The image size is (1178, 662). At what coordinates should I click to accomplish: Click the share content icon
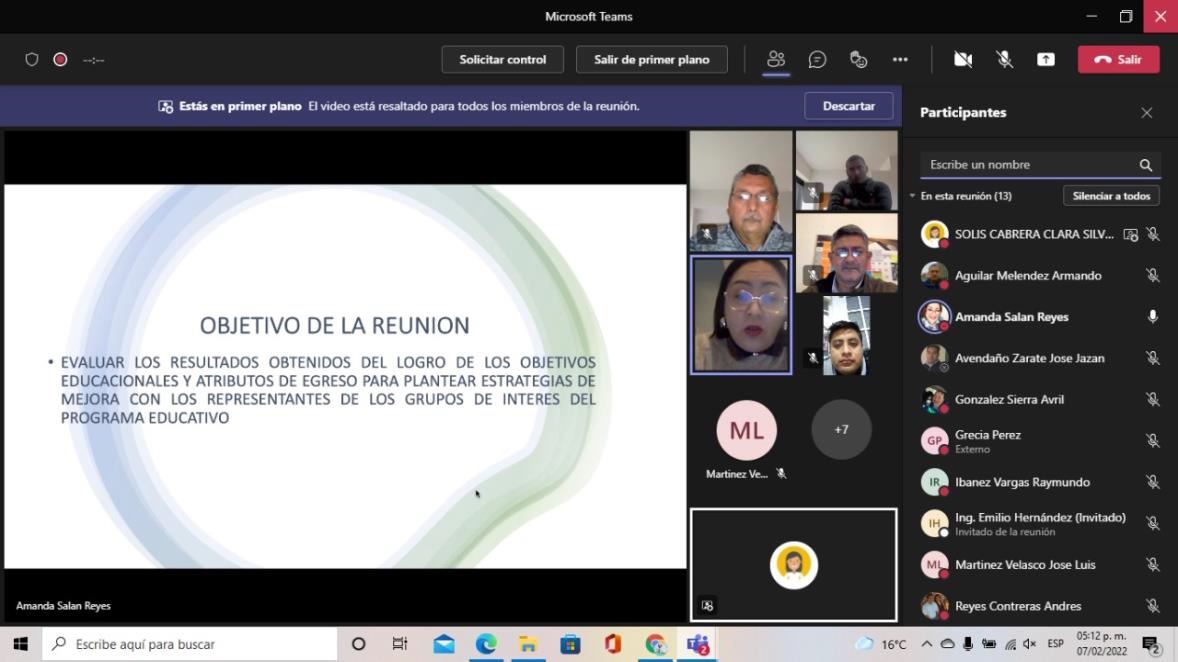click(1045, 59)
